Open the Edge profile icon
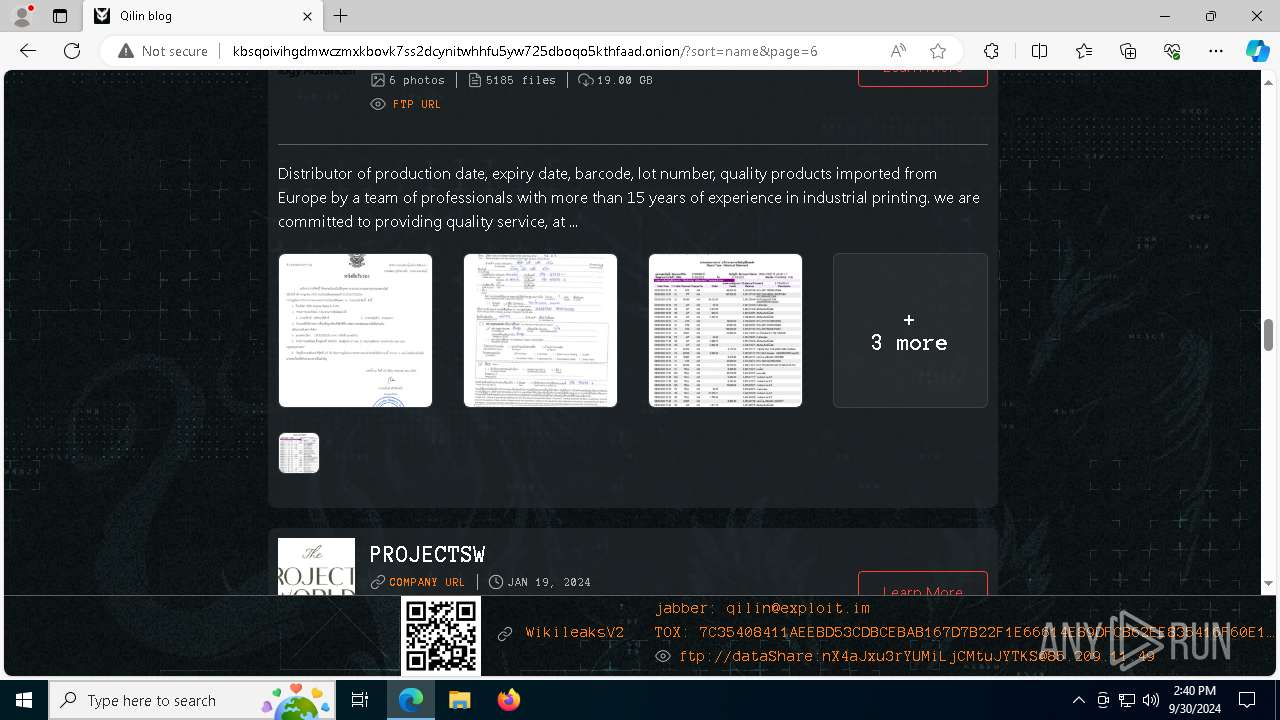Viewport: 1280px width, 720px height. click(x=22, y=16)
